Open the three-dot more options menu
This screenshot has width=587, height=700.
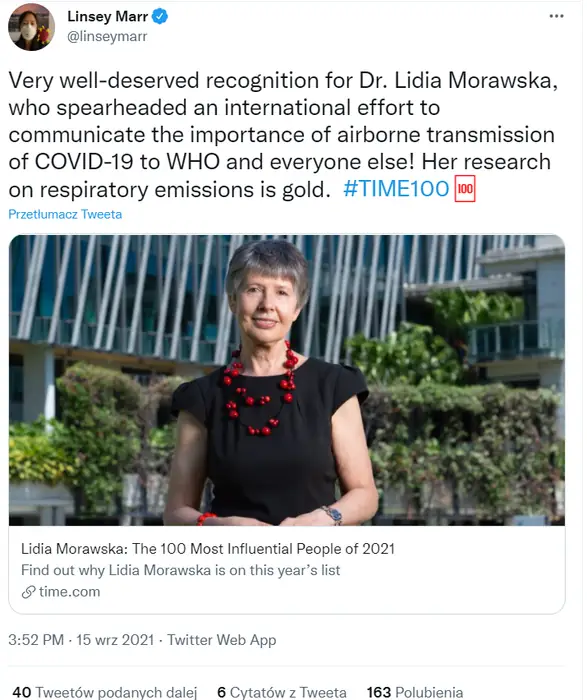coord(556,16)
